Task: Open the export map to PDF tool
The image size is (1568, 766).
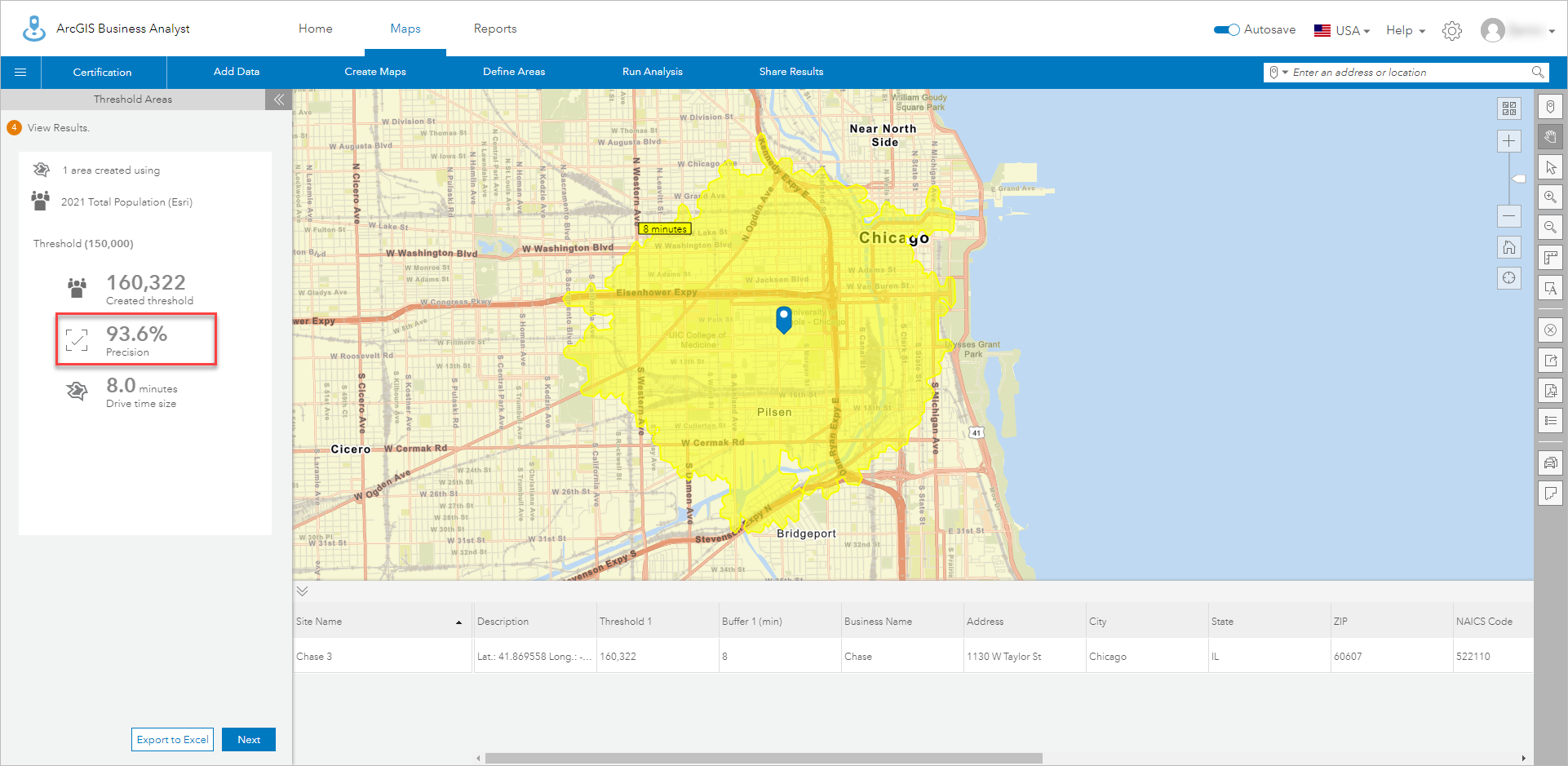Action: 1550,391
